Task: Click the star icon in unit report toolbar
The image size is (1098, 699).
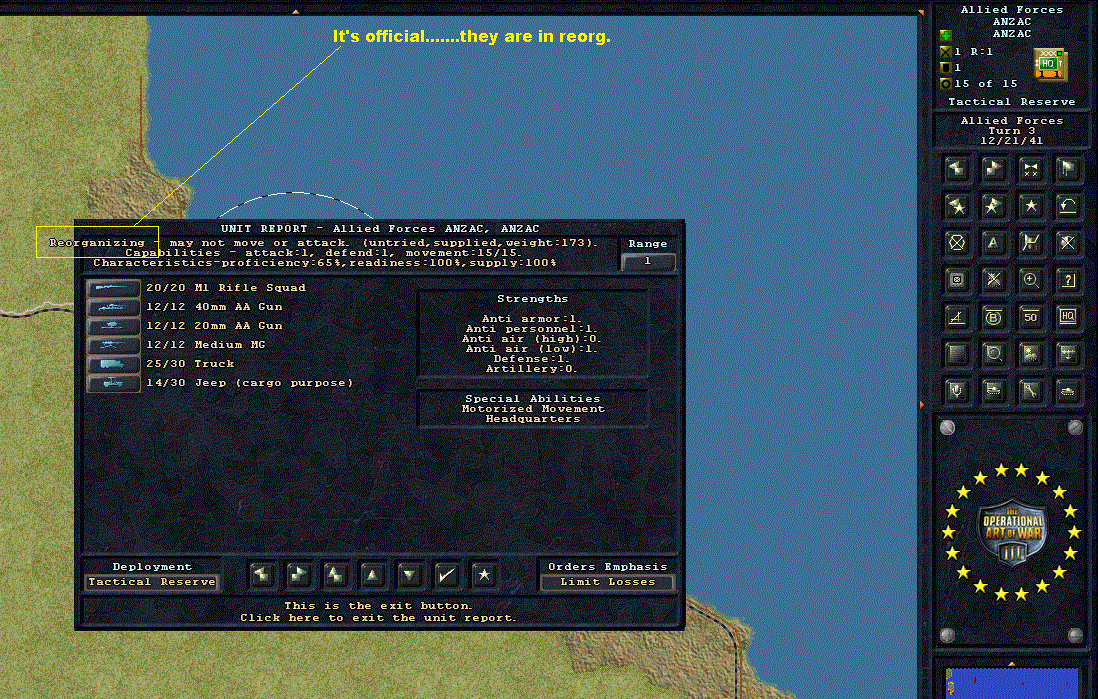Action: pyautogui.click(x=484, y=576)
